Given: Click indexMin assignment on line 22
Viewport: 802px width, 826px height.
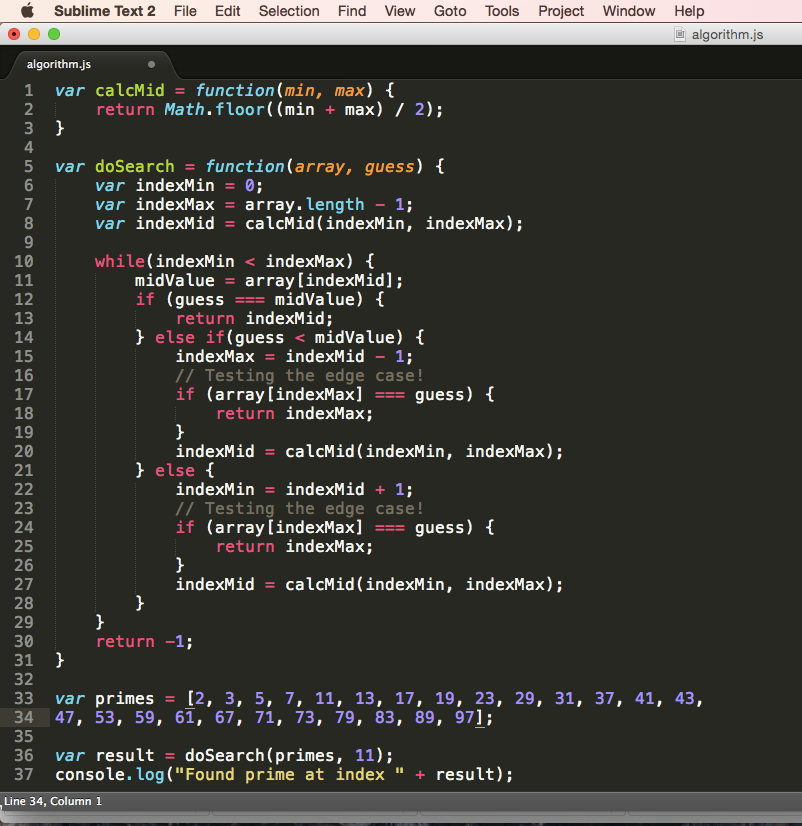Looking at the screenshot, I should [294, 489].
